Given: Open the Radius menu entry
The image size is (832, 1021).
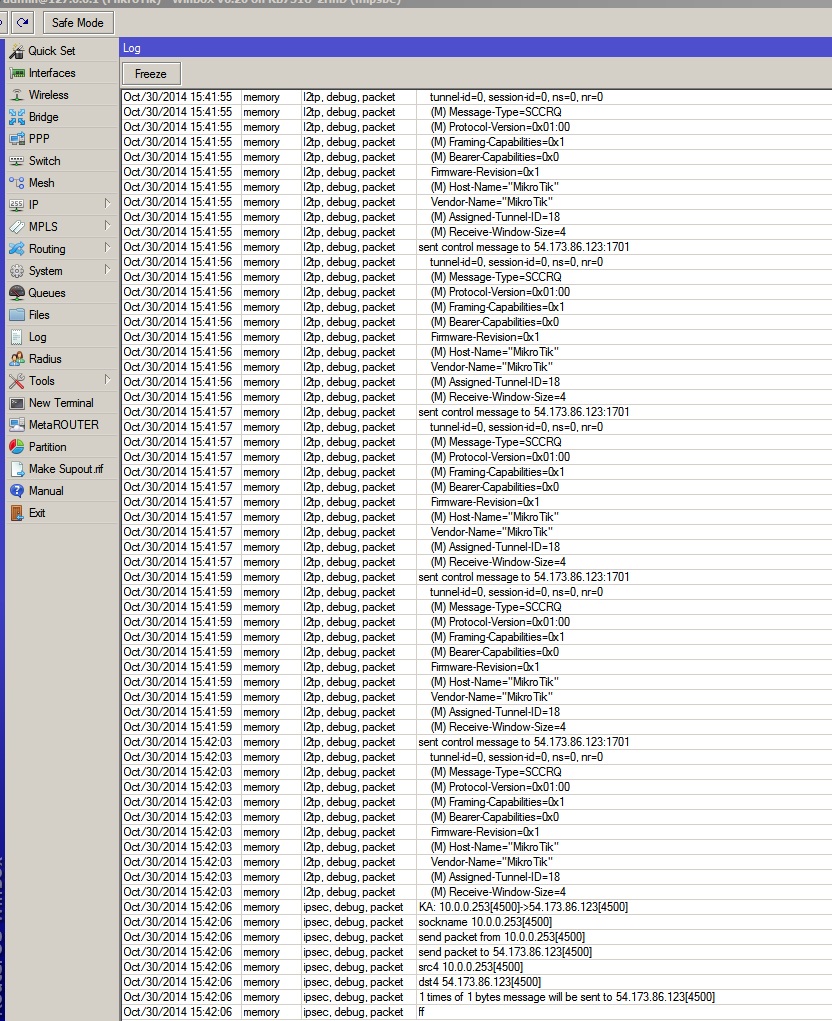Looking at the screenshot, I should (62, 359).
